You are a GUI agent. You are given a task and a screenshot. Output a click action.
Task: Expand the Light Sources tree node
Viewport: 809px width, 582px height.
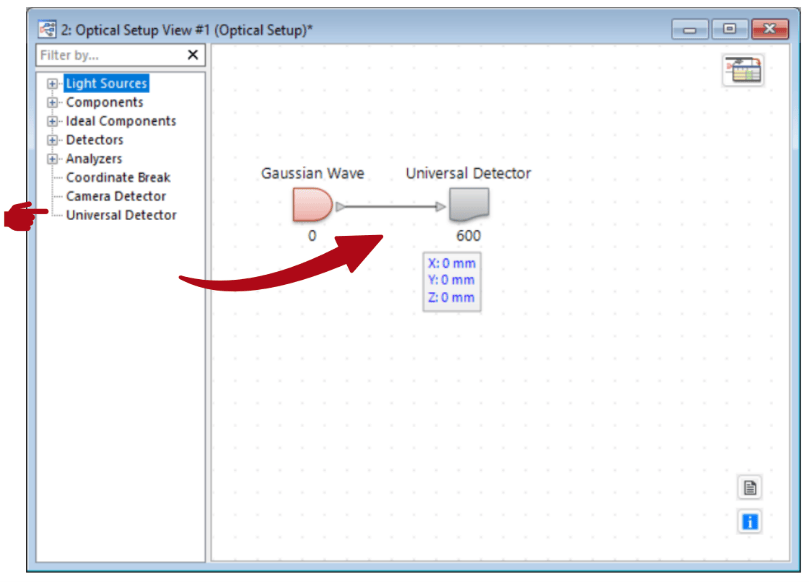click(53, 84)
